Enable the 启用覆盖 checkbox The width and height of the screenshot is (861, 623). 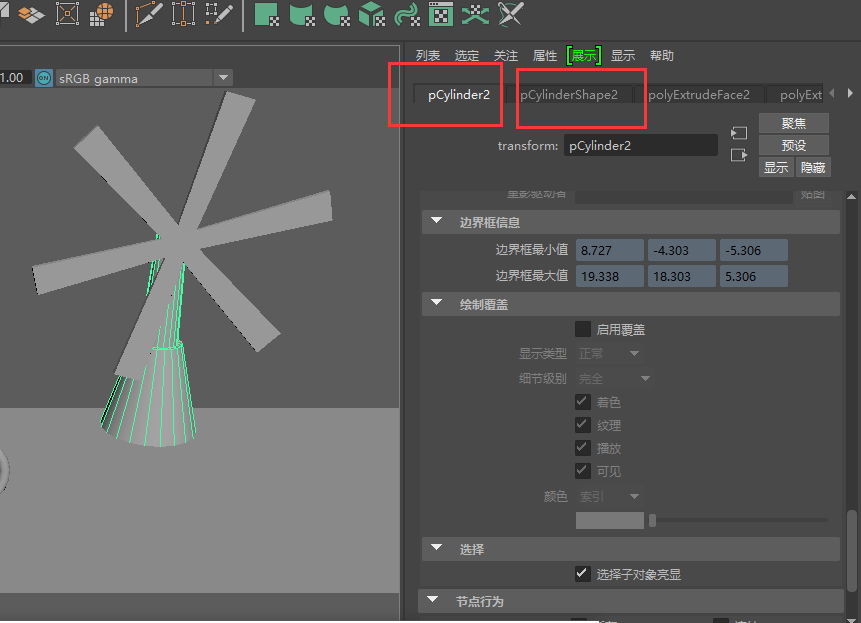point(583,329)
